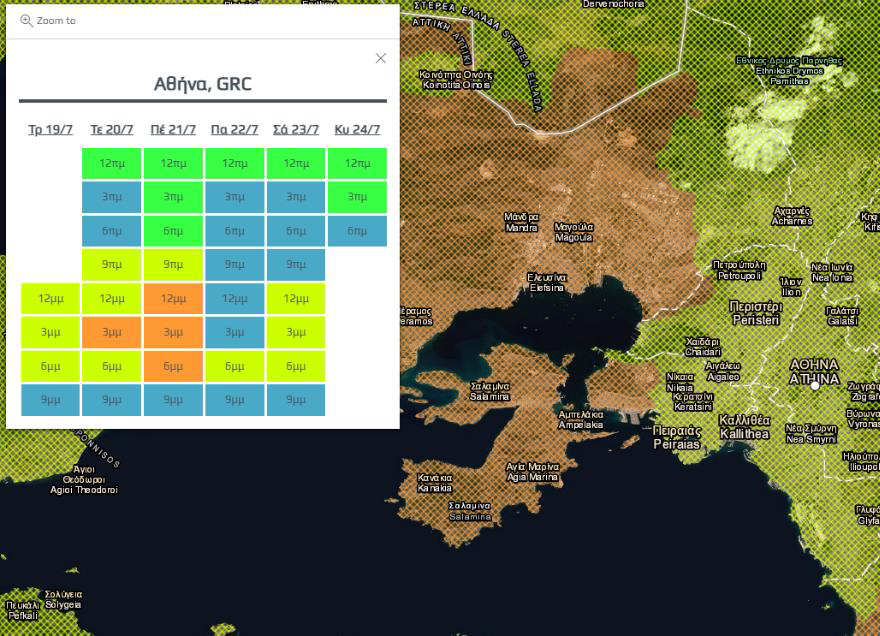The height and width of the screenshot is (636, 880).
Task: Select orange 3μμ cell under Τε 20/7
Action: tap(112, 332)
